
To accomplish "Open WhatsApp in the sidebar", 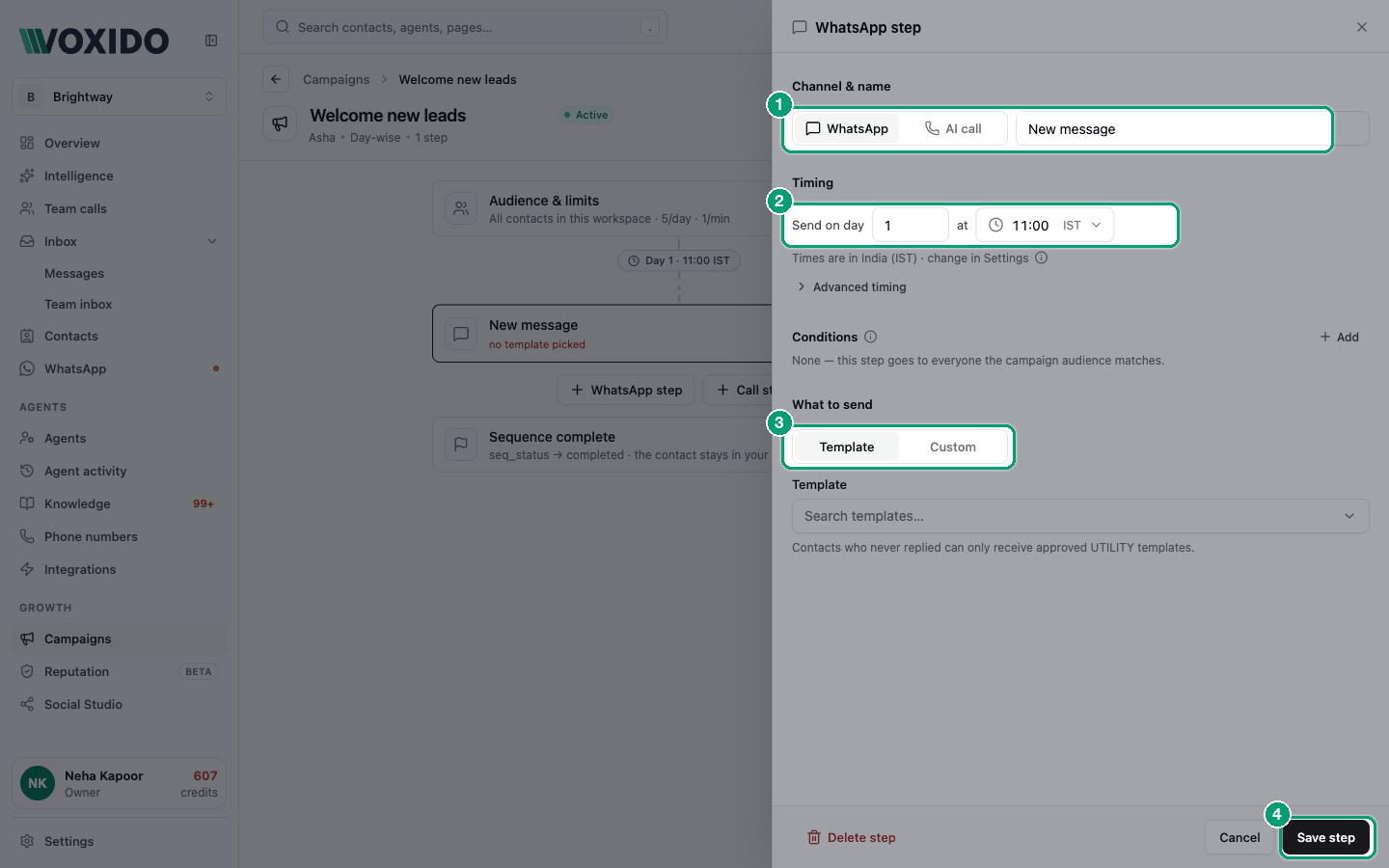I will [120, 368].
